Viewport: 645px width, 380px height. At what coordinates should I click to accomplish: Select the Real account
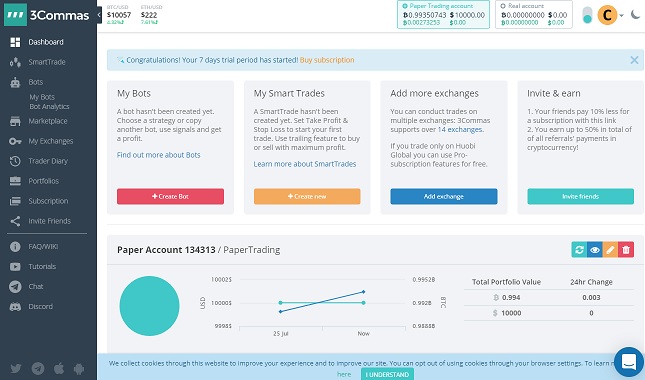click(534, 14)
